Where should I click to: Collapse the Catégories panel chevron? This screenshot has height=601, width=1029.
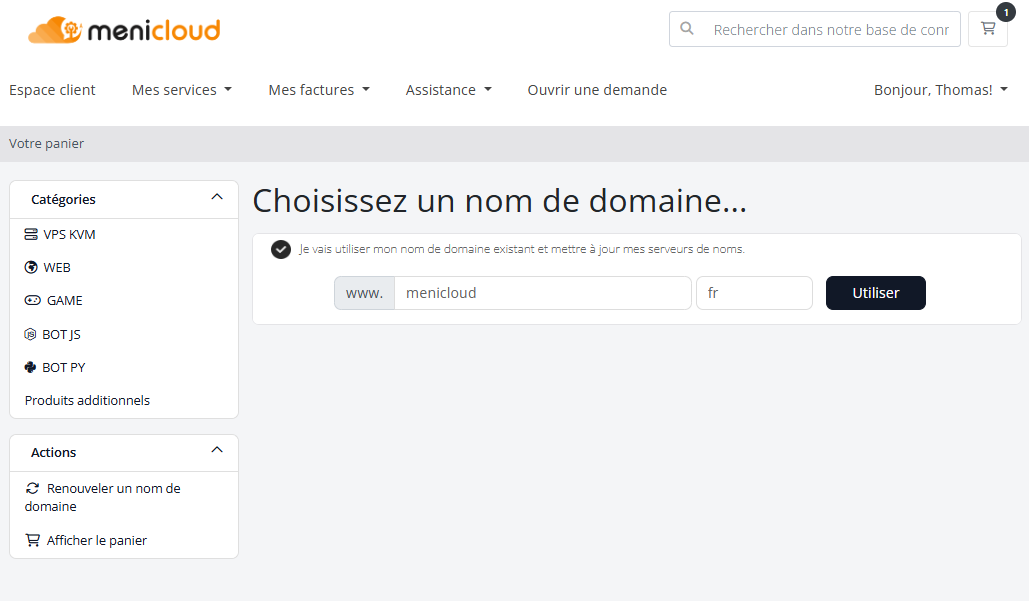(x=217, y=197)
